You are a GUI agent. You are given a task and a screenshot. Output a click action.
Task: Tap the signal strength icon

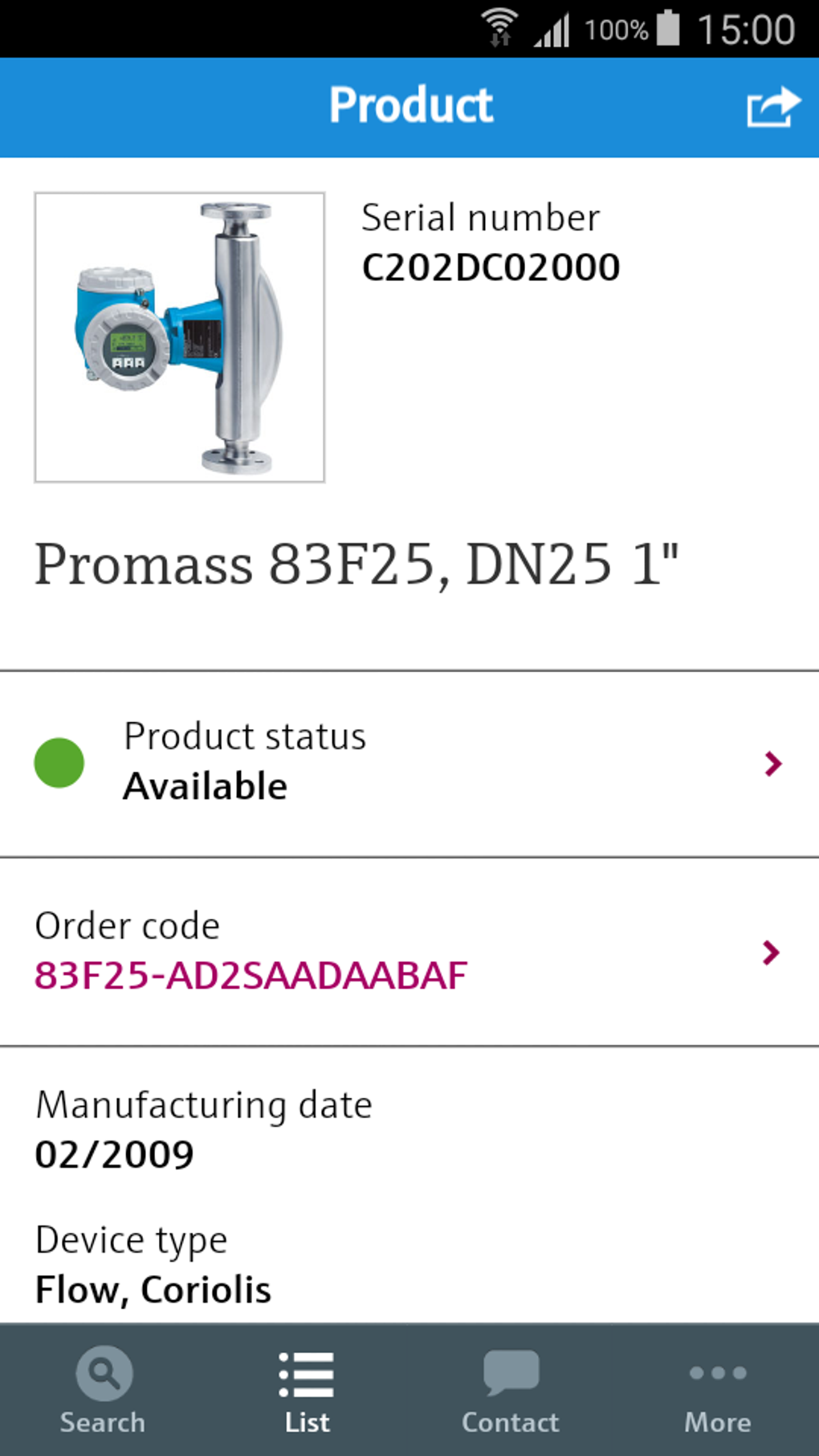[552, 31]
